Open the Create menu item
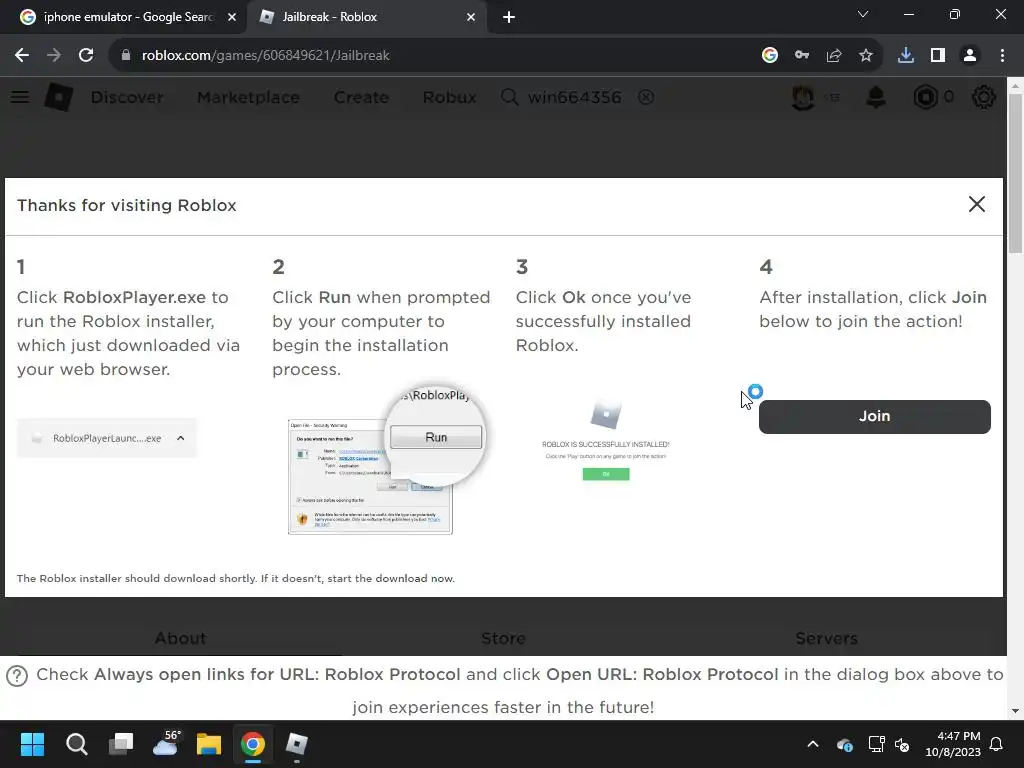The width and height of the screenshot is (1024, 768). [x=361, y=97]
